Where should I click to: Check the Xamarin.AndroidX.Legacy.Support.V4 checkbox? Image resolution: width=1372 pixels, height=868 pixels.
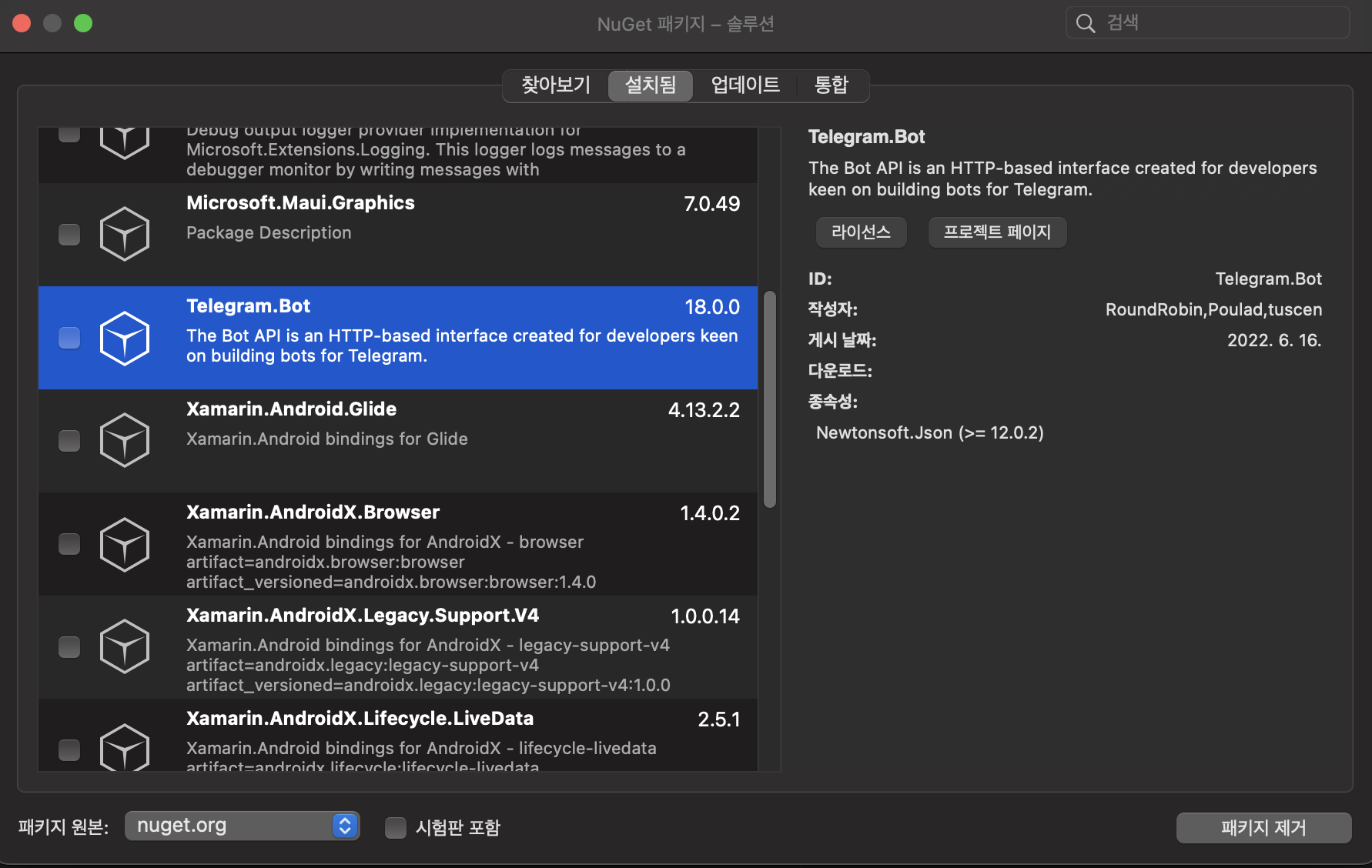click(69, 646)
